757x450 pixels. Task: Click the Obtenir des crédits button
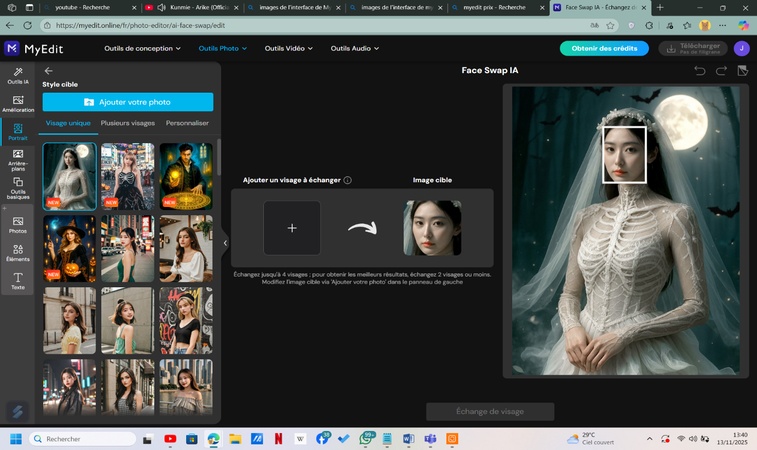point(603,48)
